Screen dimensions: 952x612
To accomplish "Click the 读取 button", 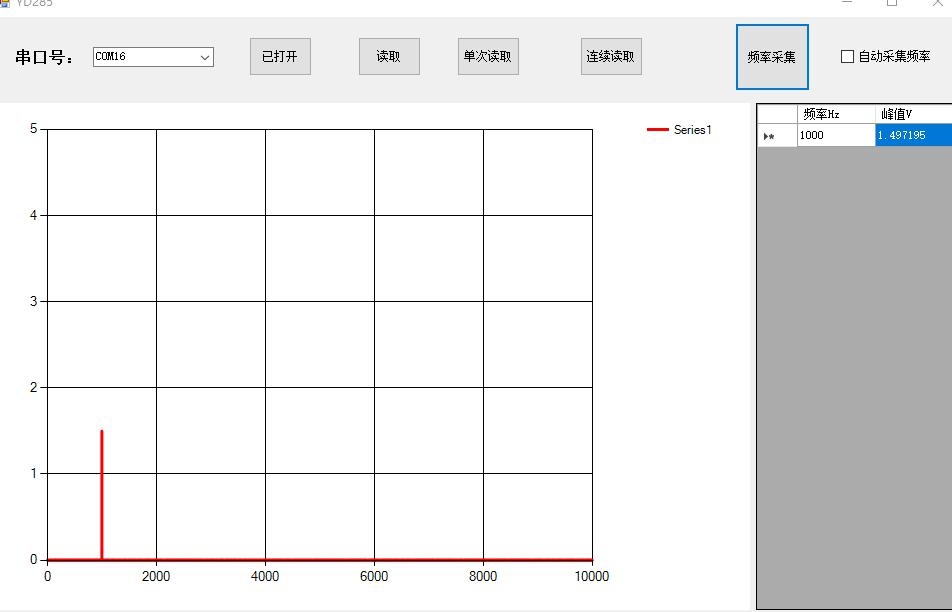I will point(389,56).
